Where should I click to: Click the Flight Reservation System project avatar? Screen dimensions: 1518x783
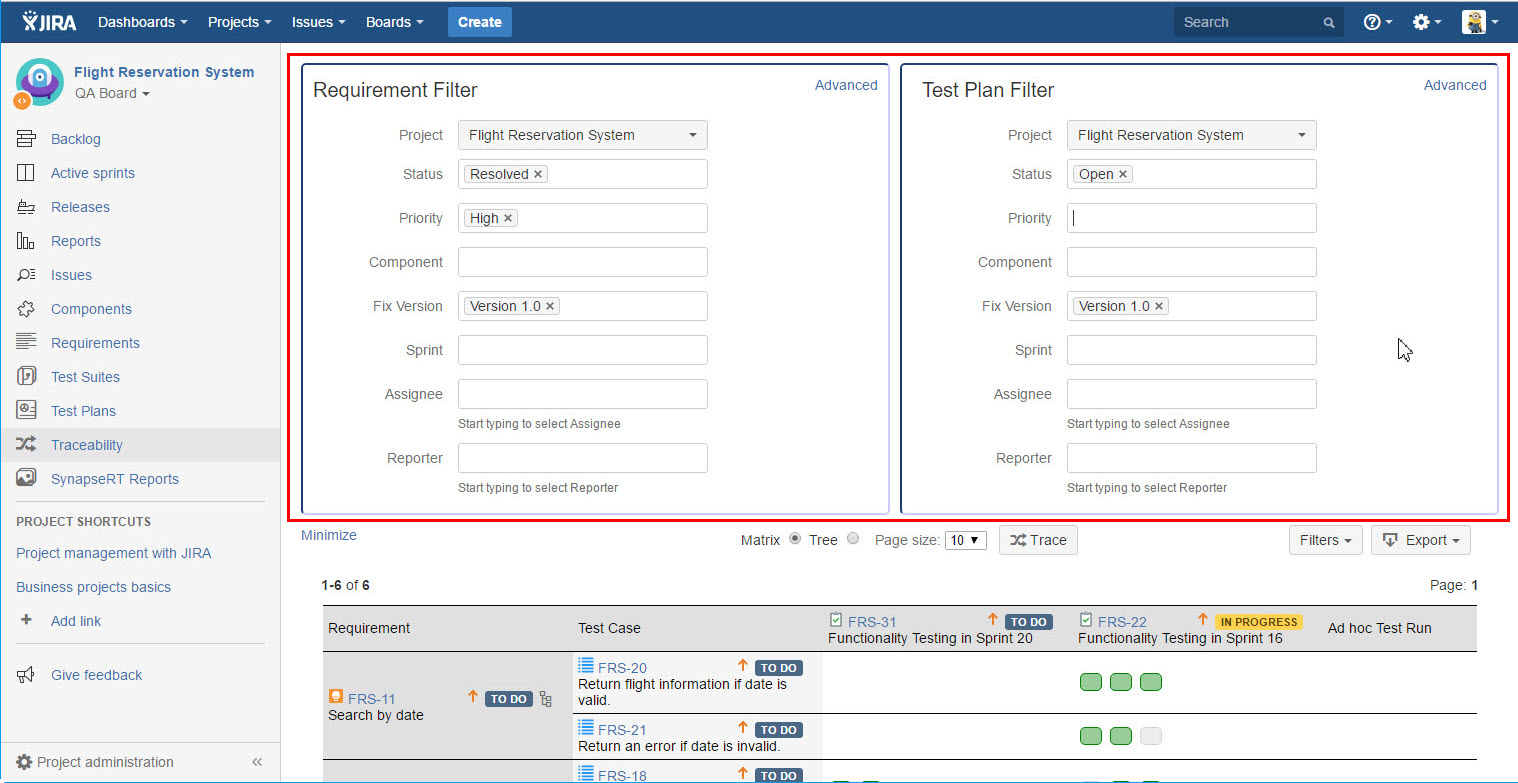pyautogui.click(x=38, y=82)
